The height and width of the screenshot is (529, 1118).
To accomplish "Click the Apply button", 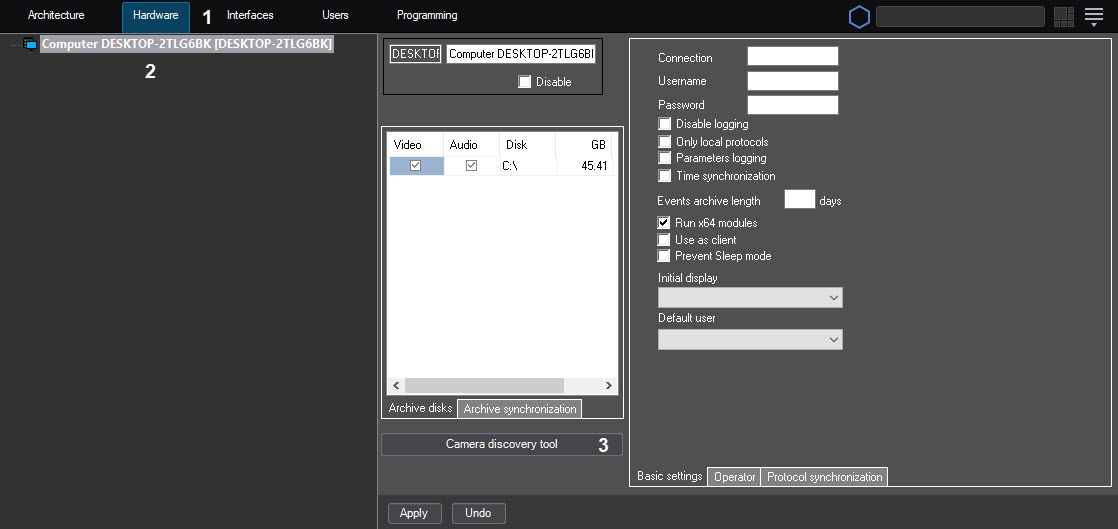I will (414, 513).
